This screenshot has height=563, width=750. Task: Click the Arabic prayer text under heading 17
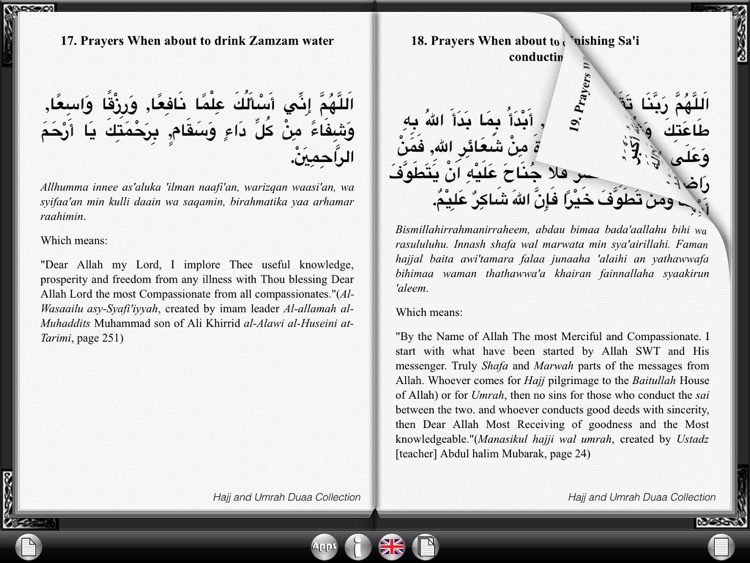(197, 130)
